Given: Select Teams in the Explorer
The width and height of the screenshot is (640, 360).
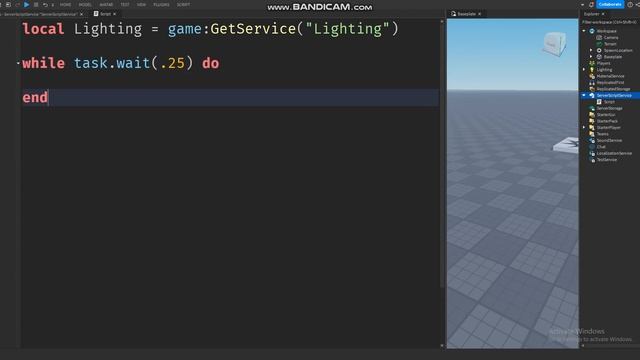Looking at the screenshot, I should tap(602, 134).
